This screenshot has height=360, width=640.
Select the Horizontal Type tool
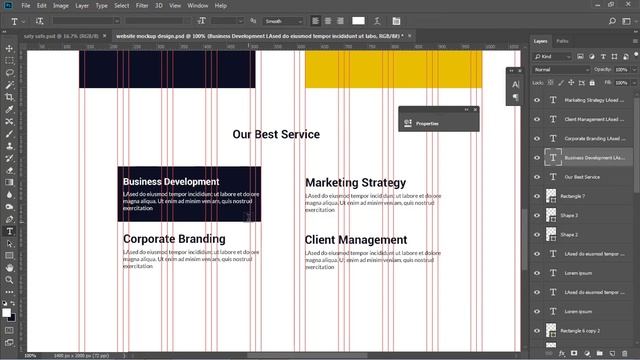pos(9,231)
